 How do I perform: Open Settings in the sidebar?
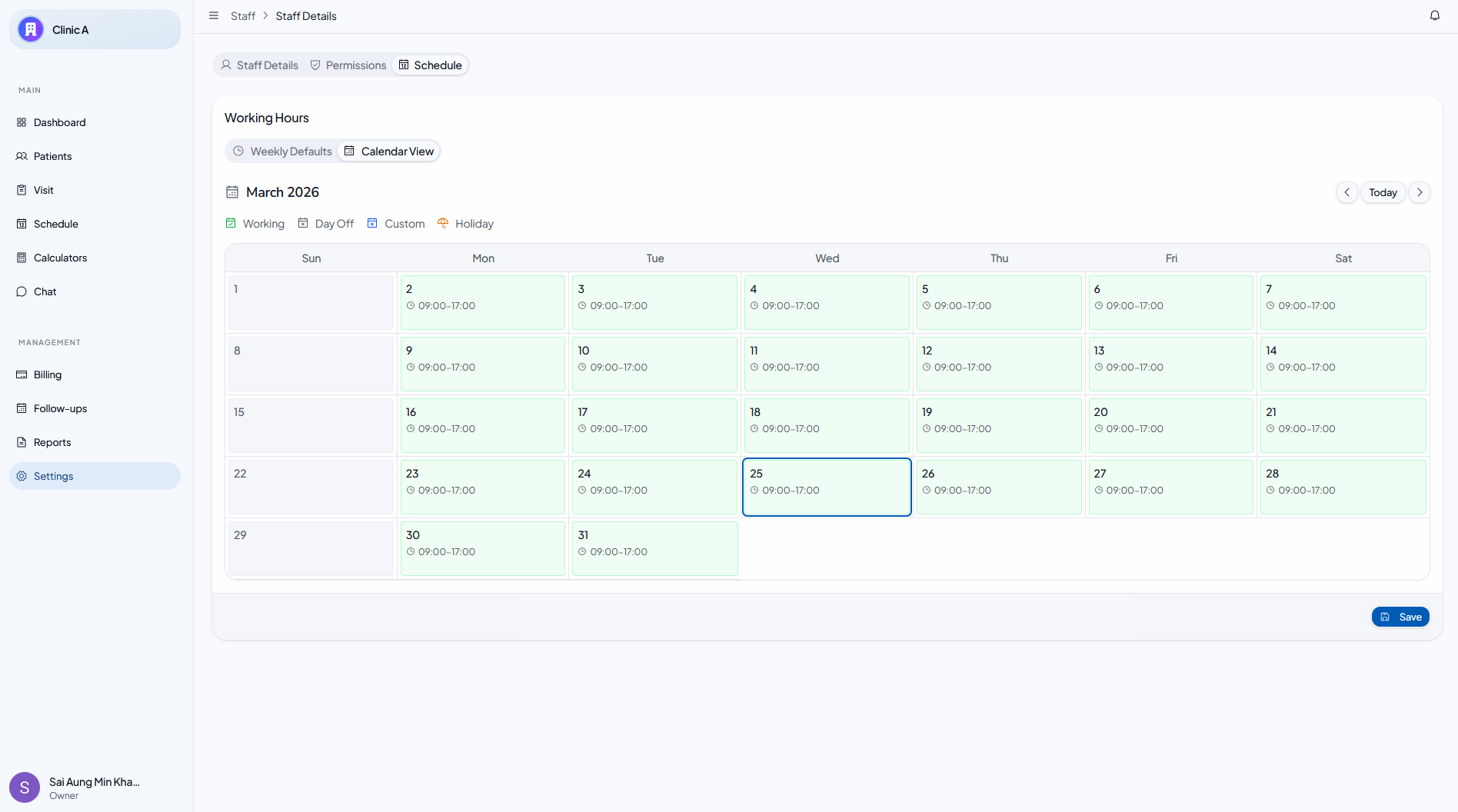click(95, 476)
